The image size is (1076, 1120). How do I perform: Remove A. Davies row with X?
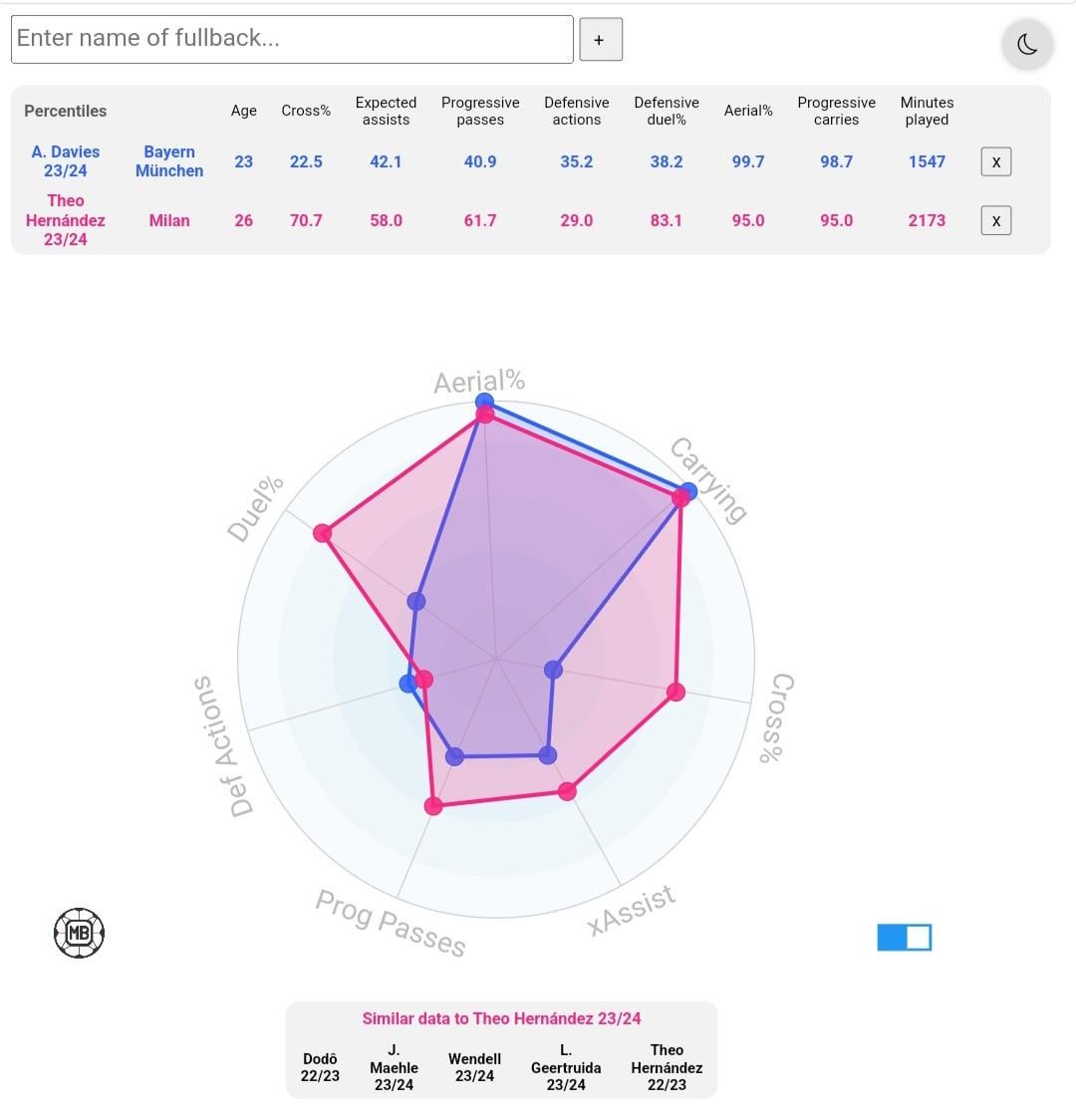click(x=995, y=161)
